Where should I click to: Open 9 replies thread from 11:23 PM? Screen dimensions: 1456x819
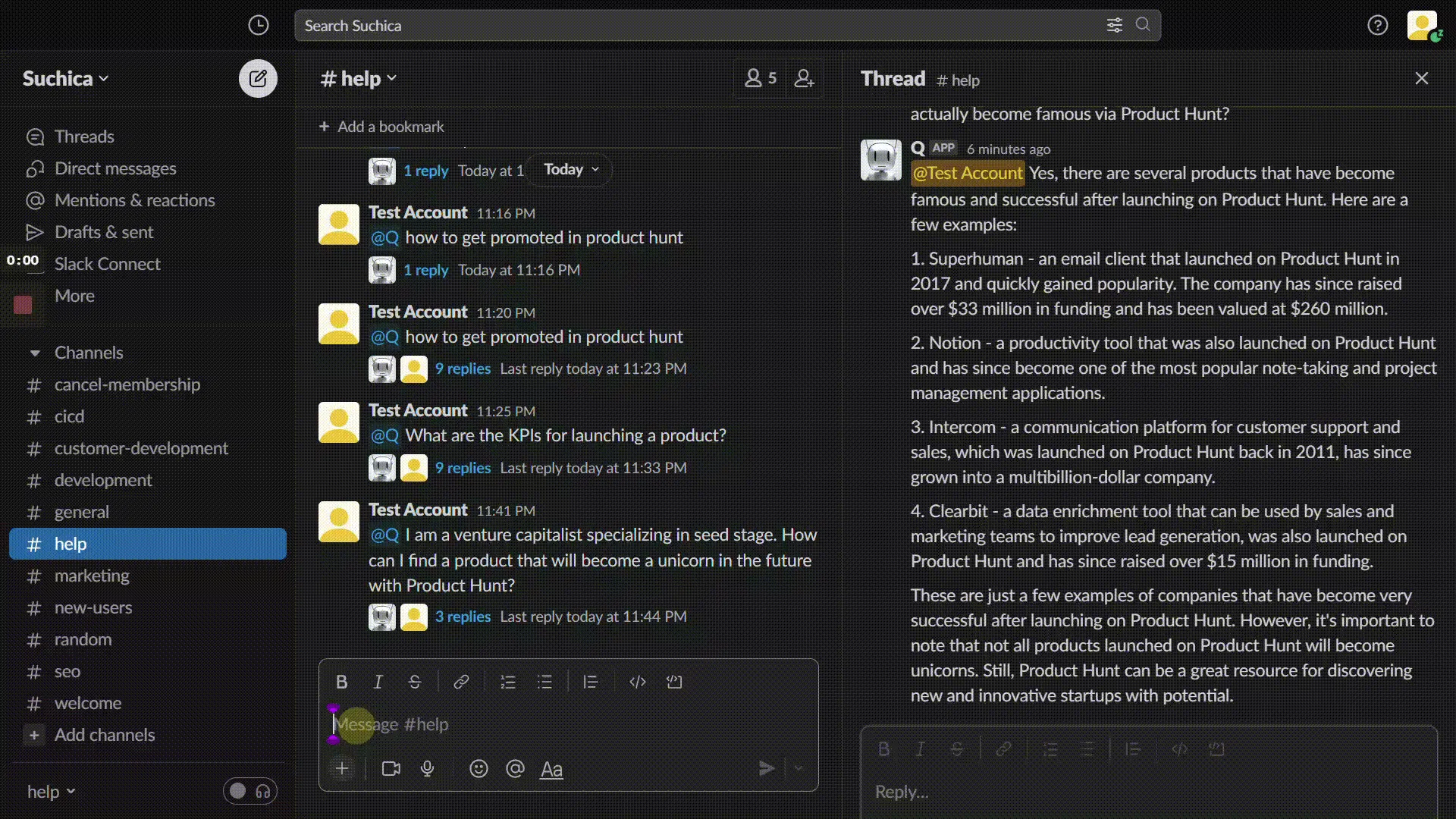463,369
